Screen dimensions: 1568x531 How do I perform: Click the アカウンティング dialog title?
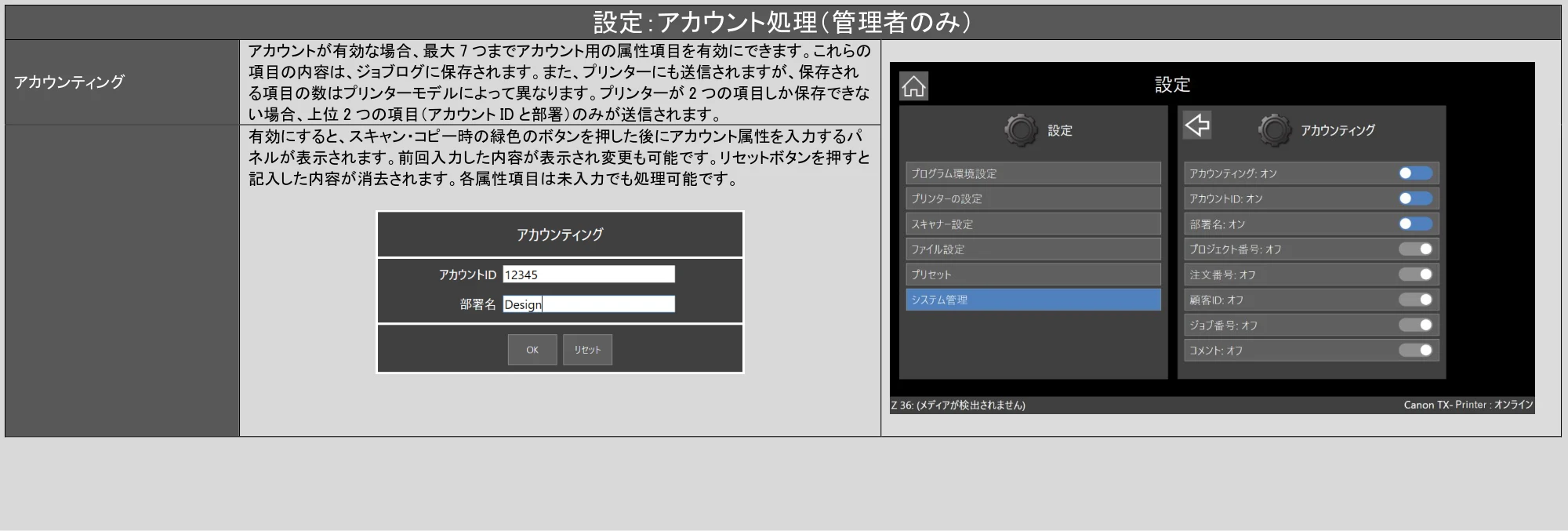pyautogui.click(x=560, y=235)
